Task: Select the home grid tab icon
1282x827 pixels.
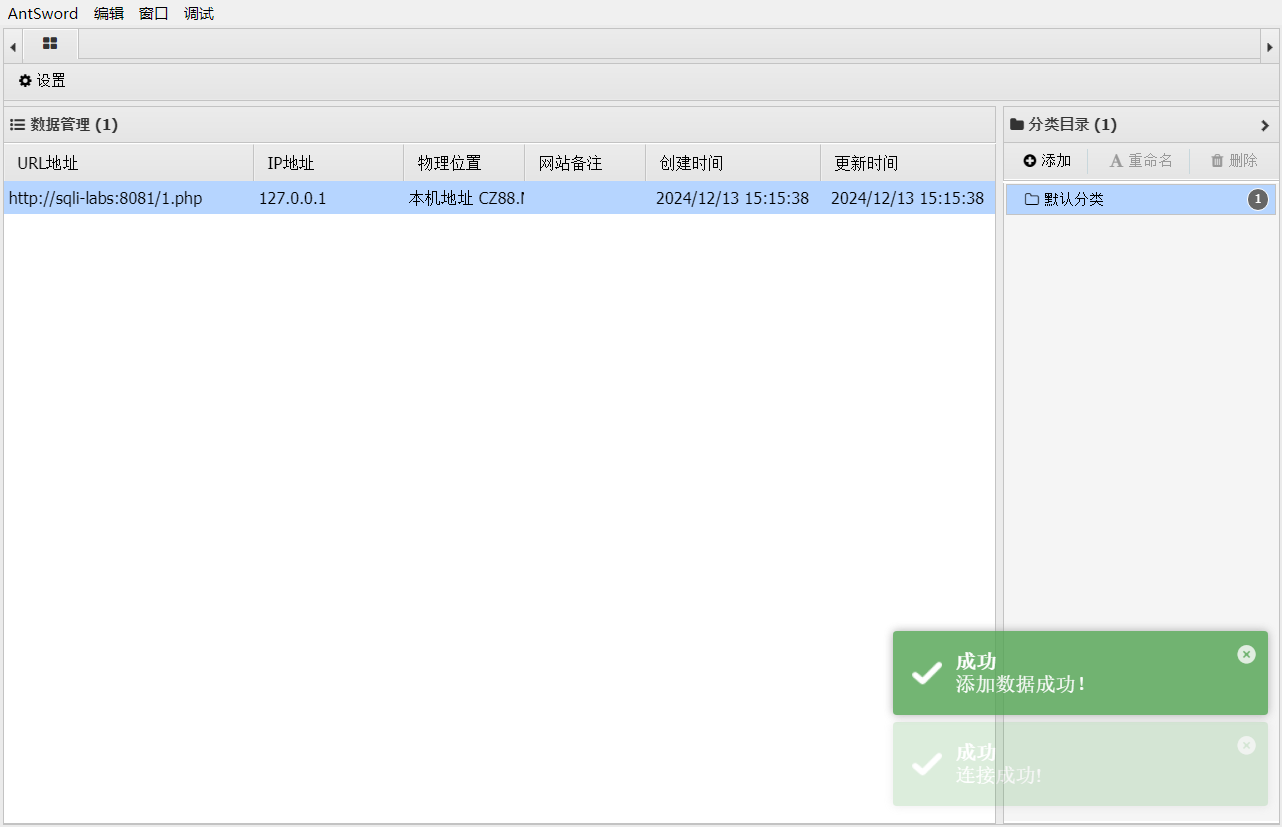Action: coord(50,44)
